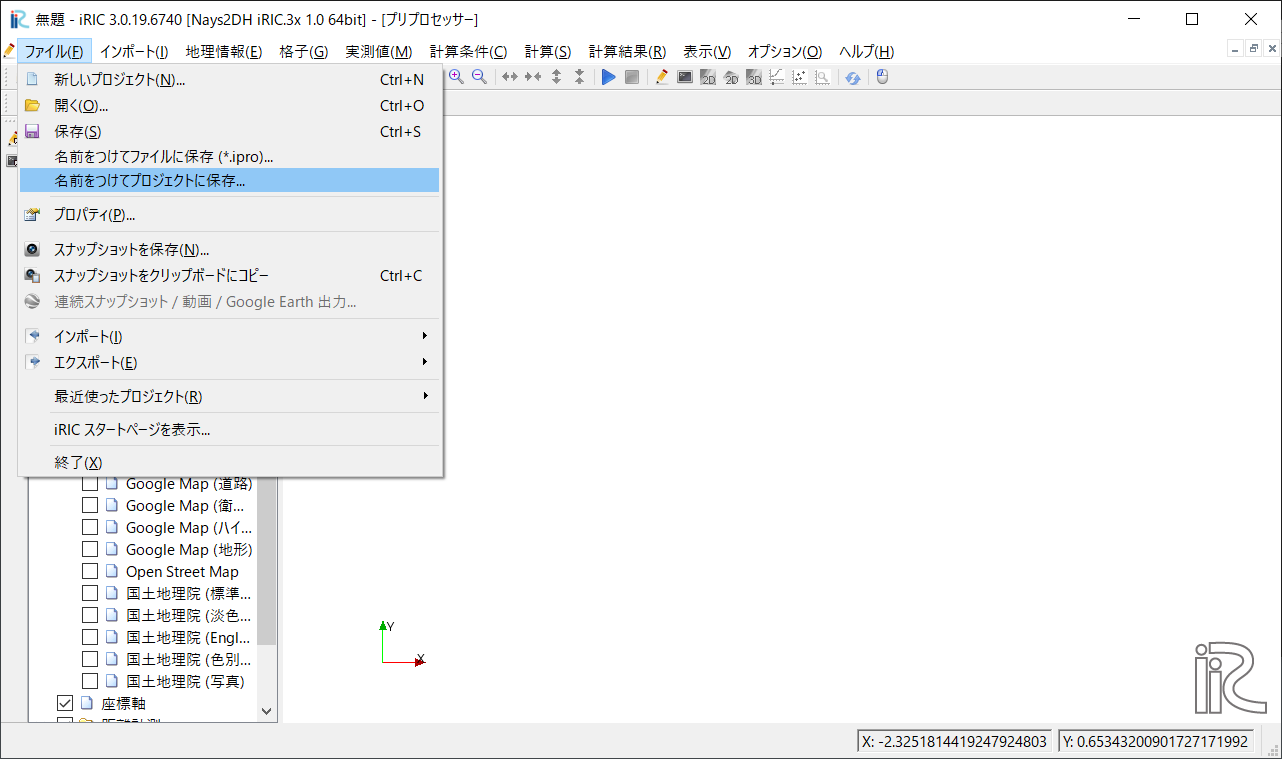Check the 国土地理院 (淡色... checkbox
This screenshot has height=759, width=1282.
[90, 616]
